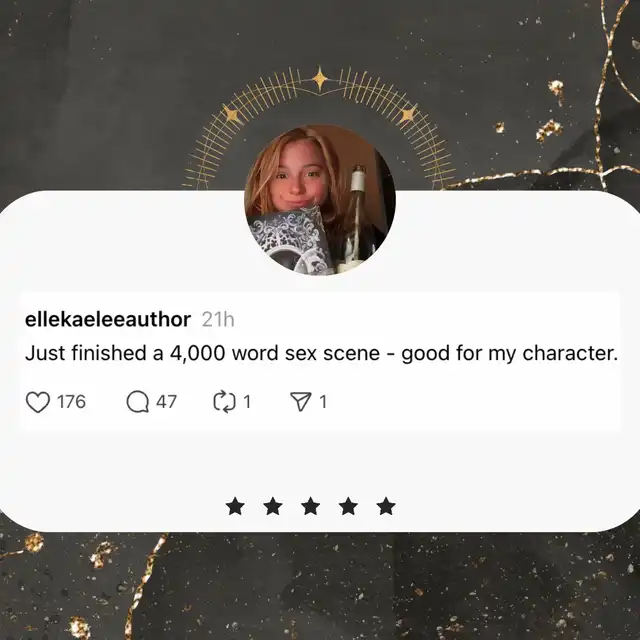The height and width of the screenshot is (640, 640).
Task: Click the third rating star
Action: point(311,506)
